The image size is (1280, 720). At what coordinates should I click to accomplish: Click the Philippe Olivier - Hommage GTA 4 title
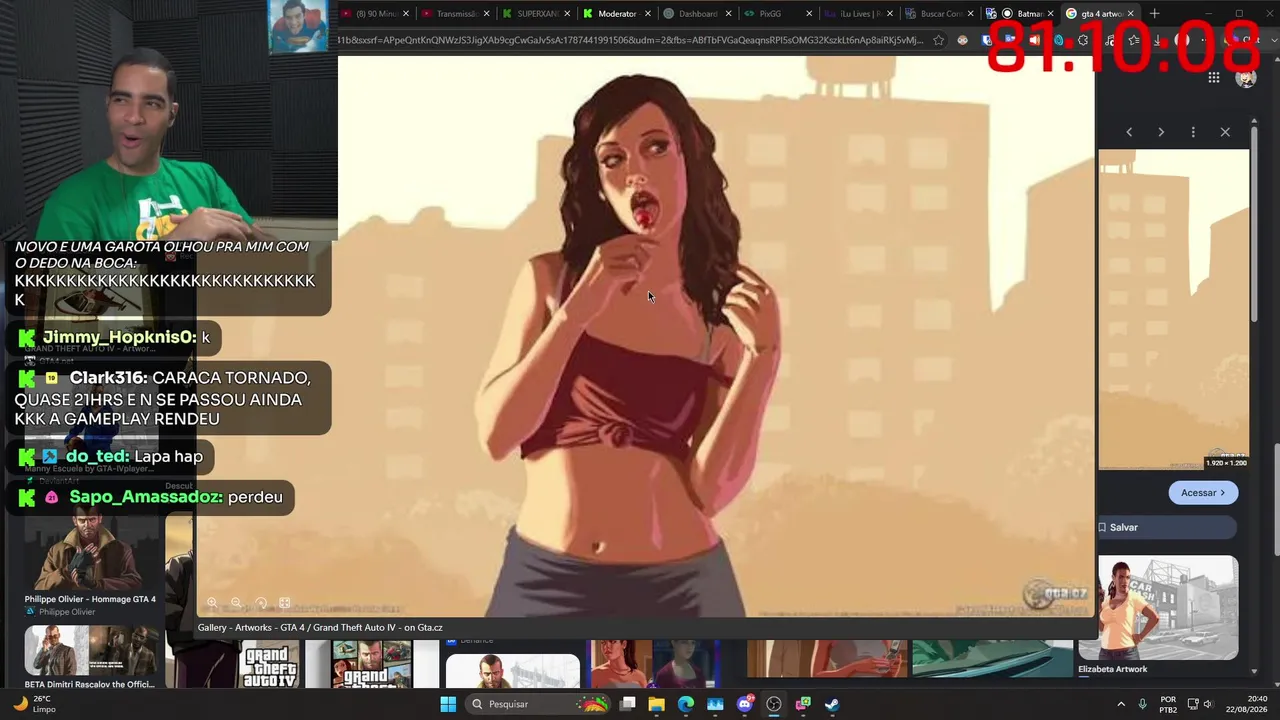pos(90,599)
